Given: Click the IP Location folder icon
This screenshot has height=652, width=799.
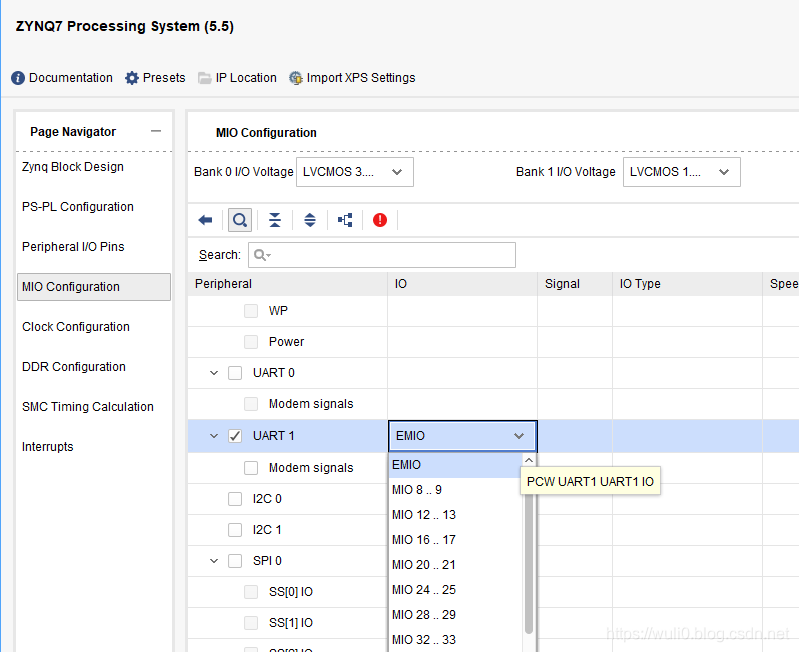Looking at the screenshot, I should [205, 78].
